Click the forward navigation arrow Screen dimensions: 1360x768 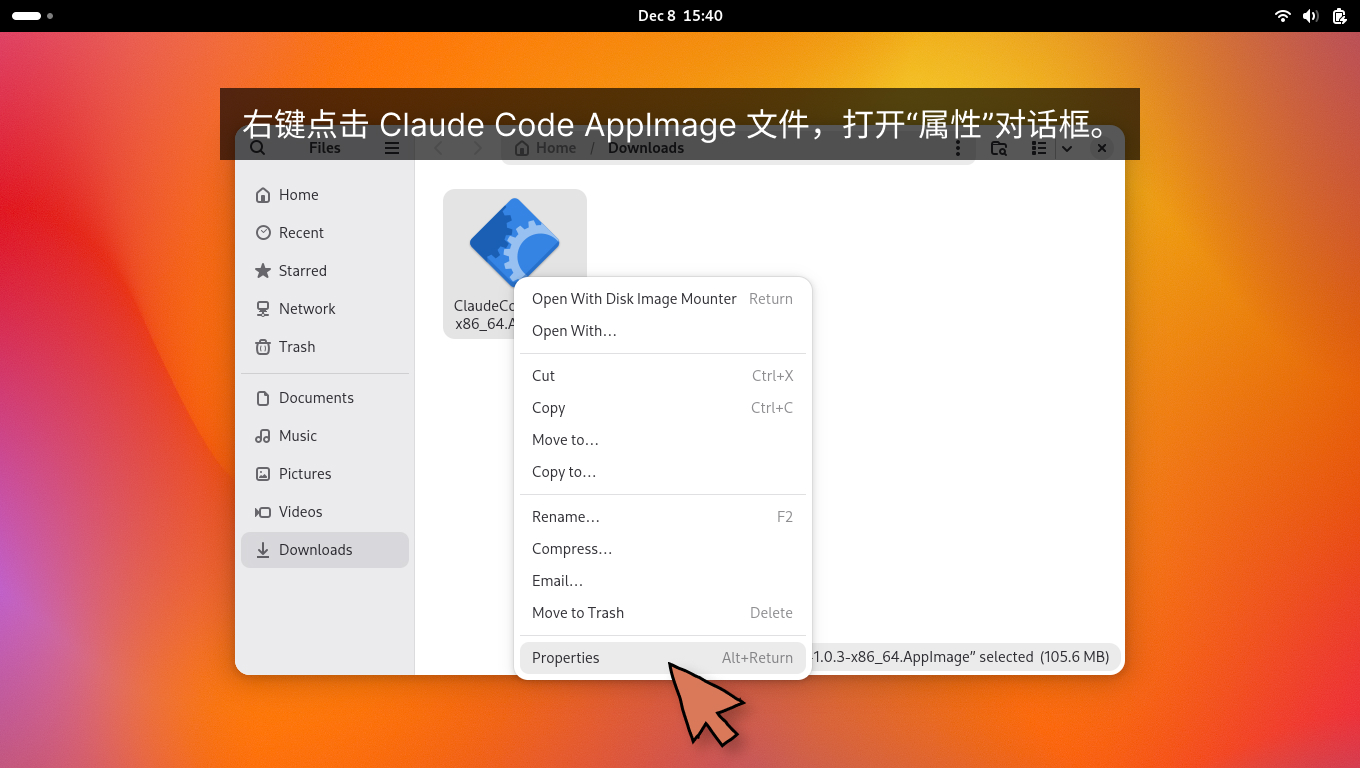tap(477, 147)
